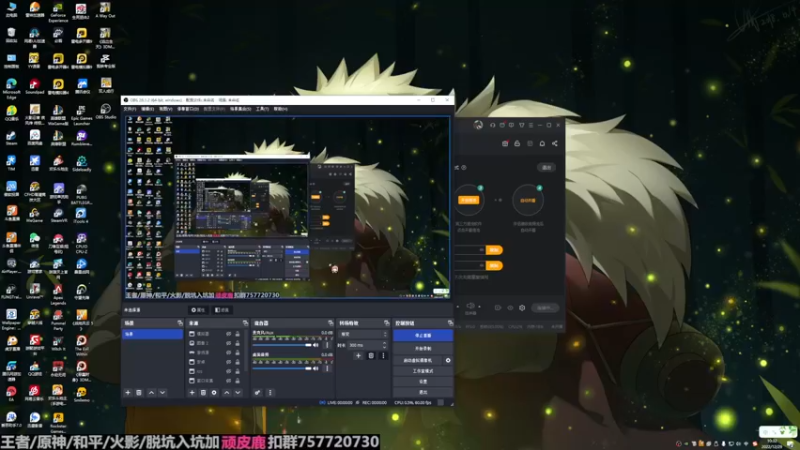Open the scene transition type dropdown
This screenshot has height=450, width=800.
click(363, 334)
